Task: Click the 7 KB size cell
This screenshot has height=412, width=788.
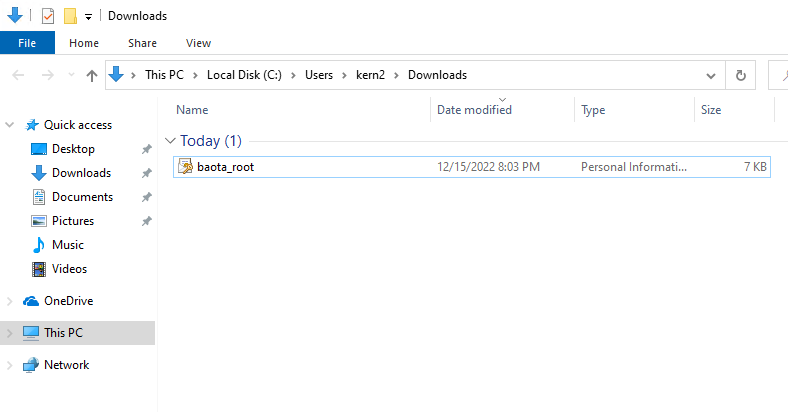Action: (x=755, y=167)
